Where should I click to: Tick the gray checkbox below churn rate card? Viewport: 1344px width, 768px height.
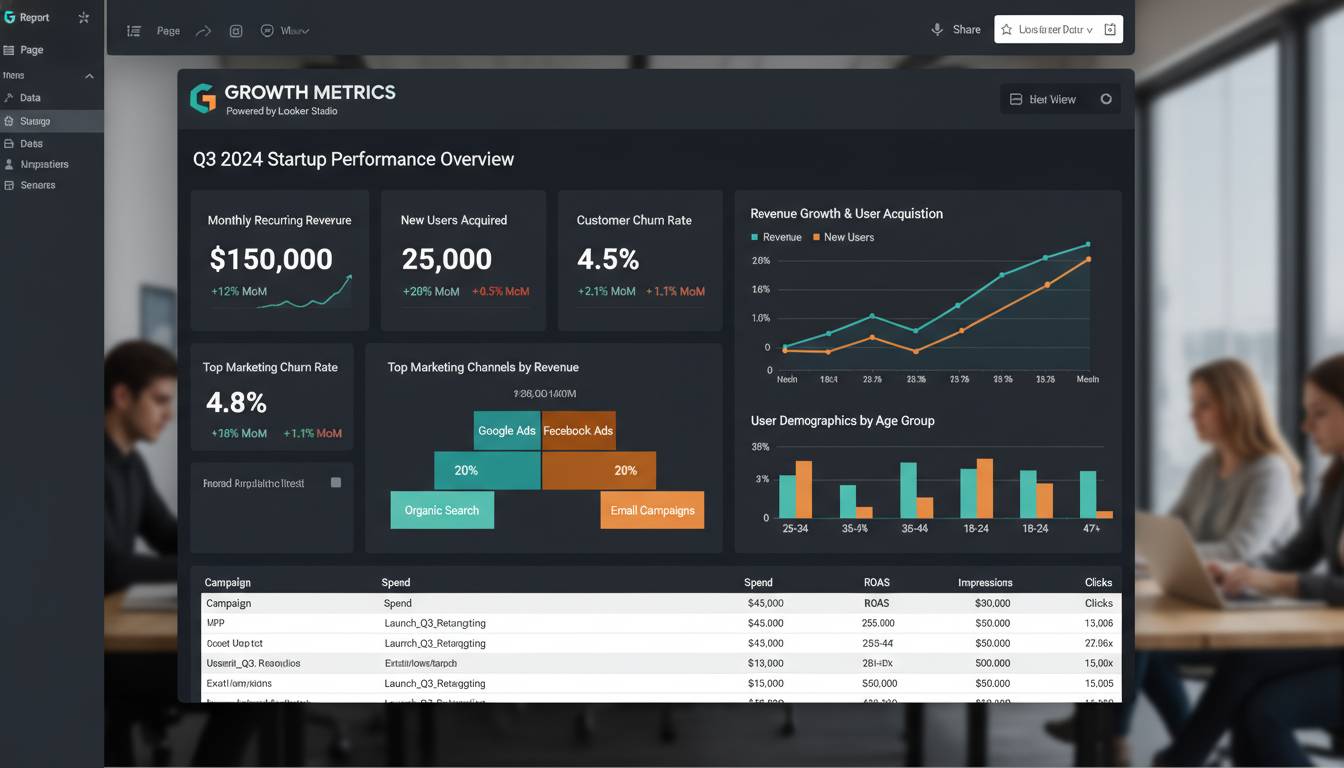336,482
